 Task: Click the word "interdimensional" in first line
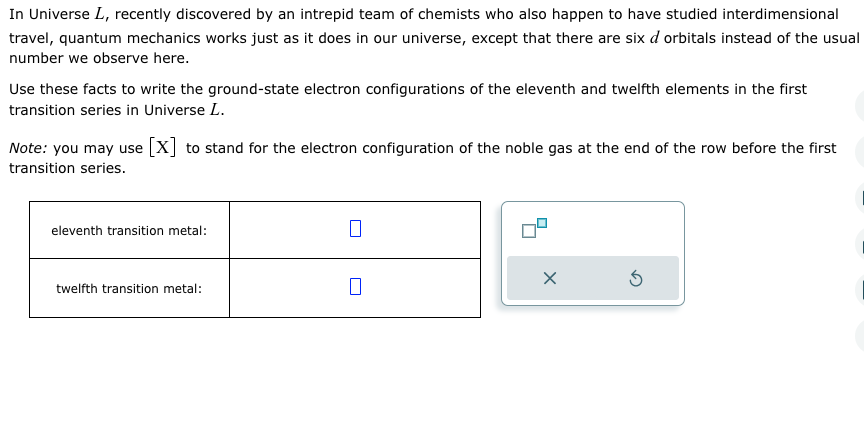780,14
